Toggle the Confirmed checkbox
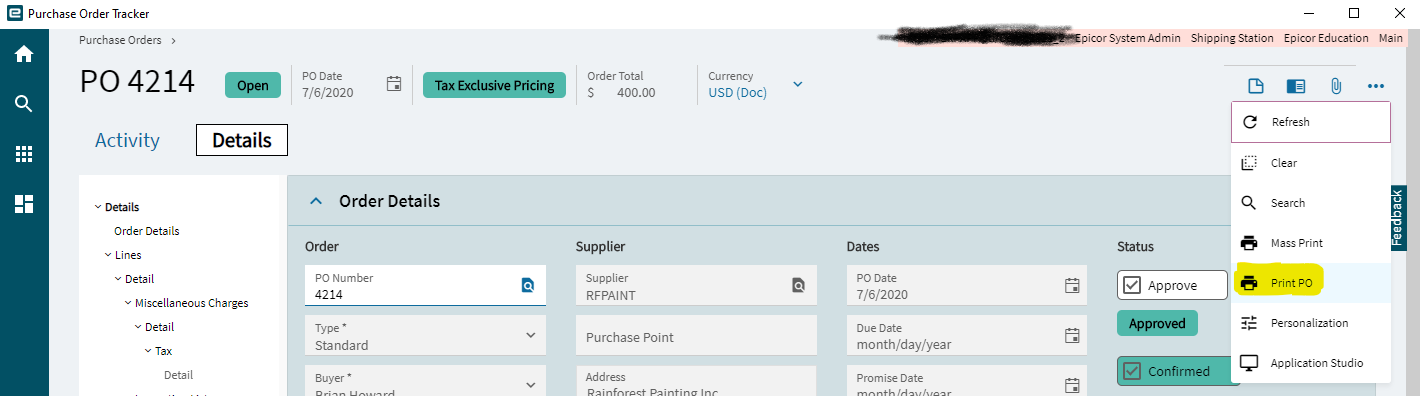This screenshot has height=396, width=1420. pos(1133,371)
